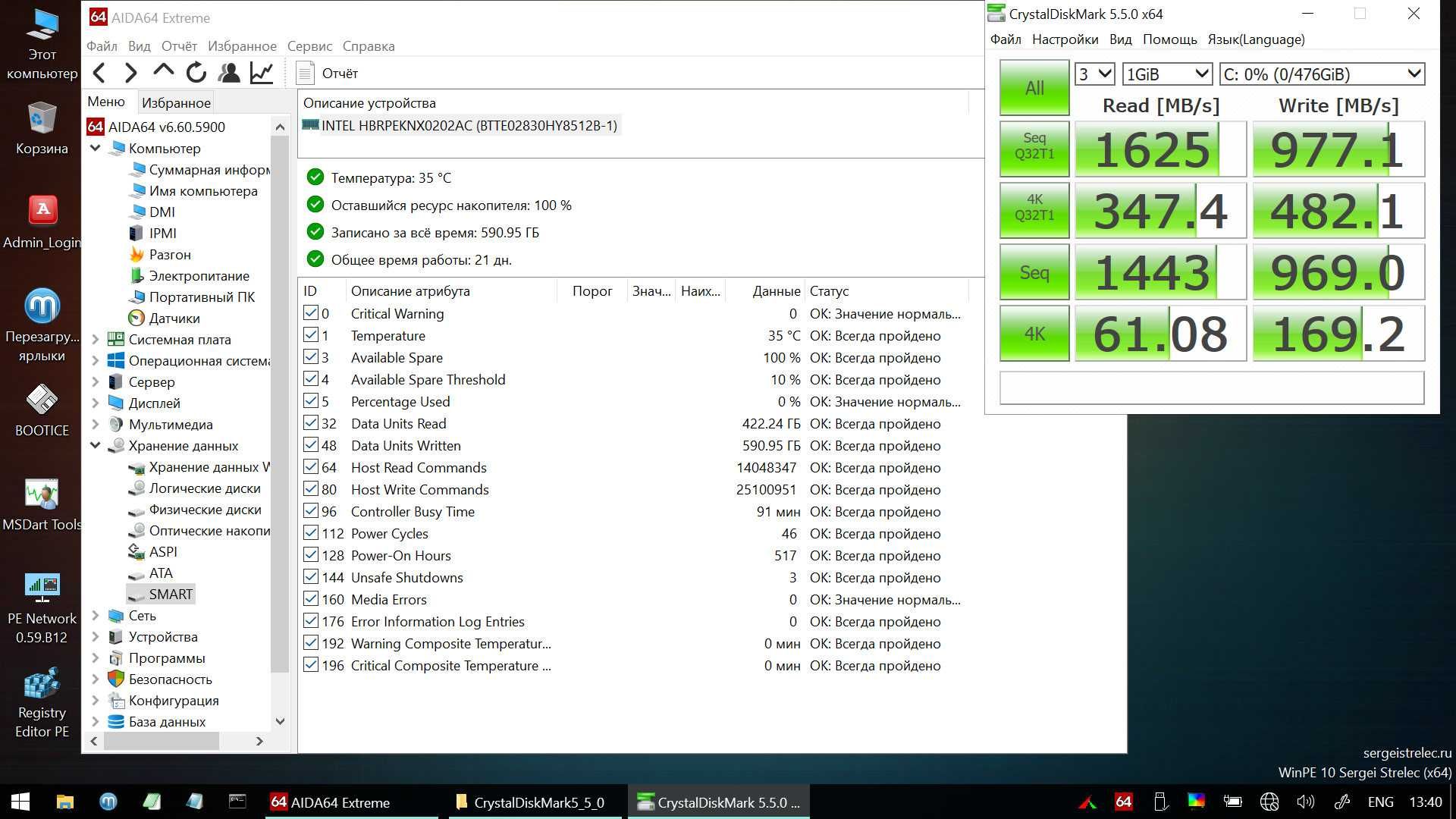Go back with AIDA64 Back arrow

[x=99, y=73]
